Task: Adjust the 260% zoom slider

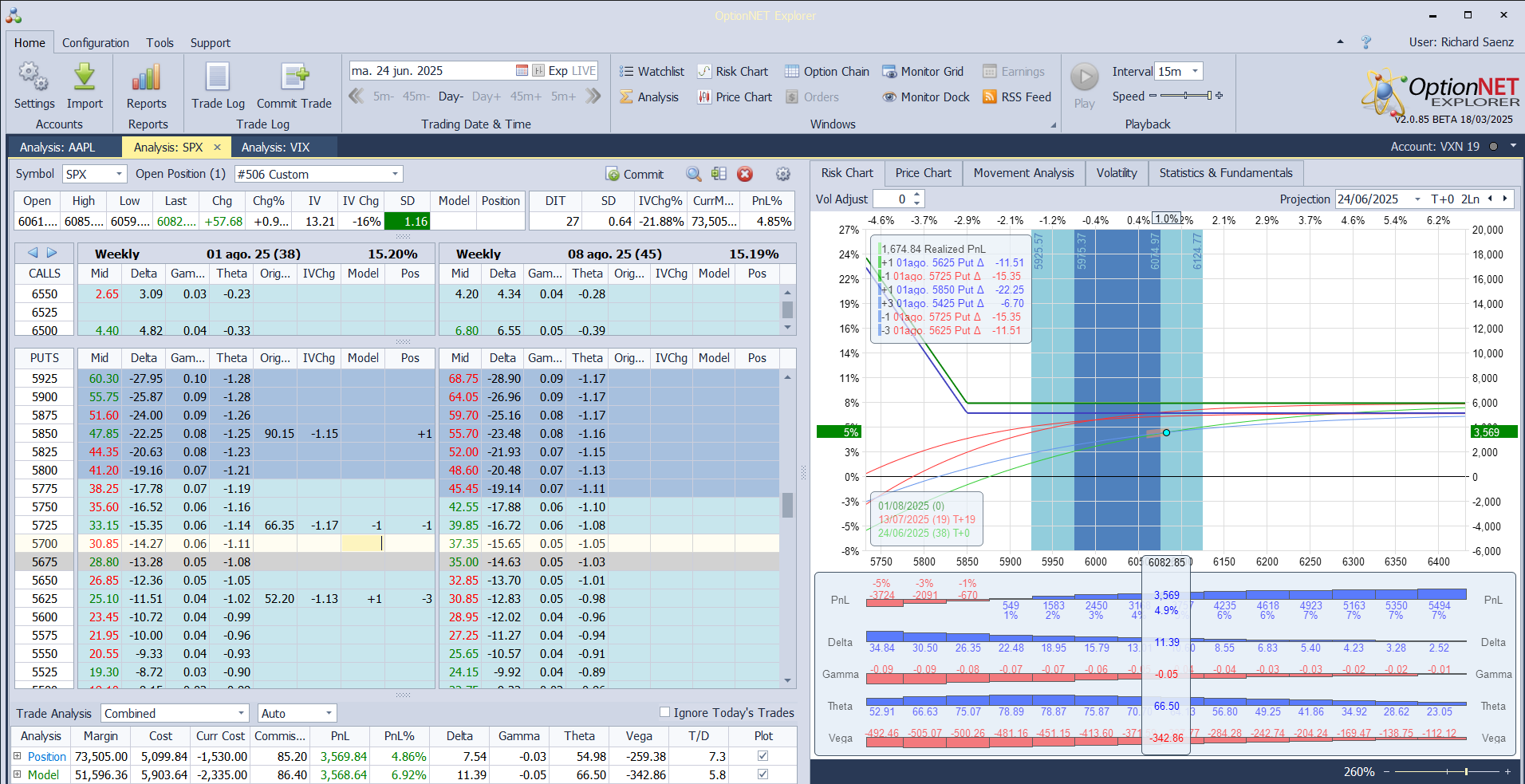Action: pyautogui.click(x=1466, y=771)
